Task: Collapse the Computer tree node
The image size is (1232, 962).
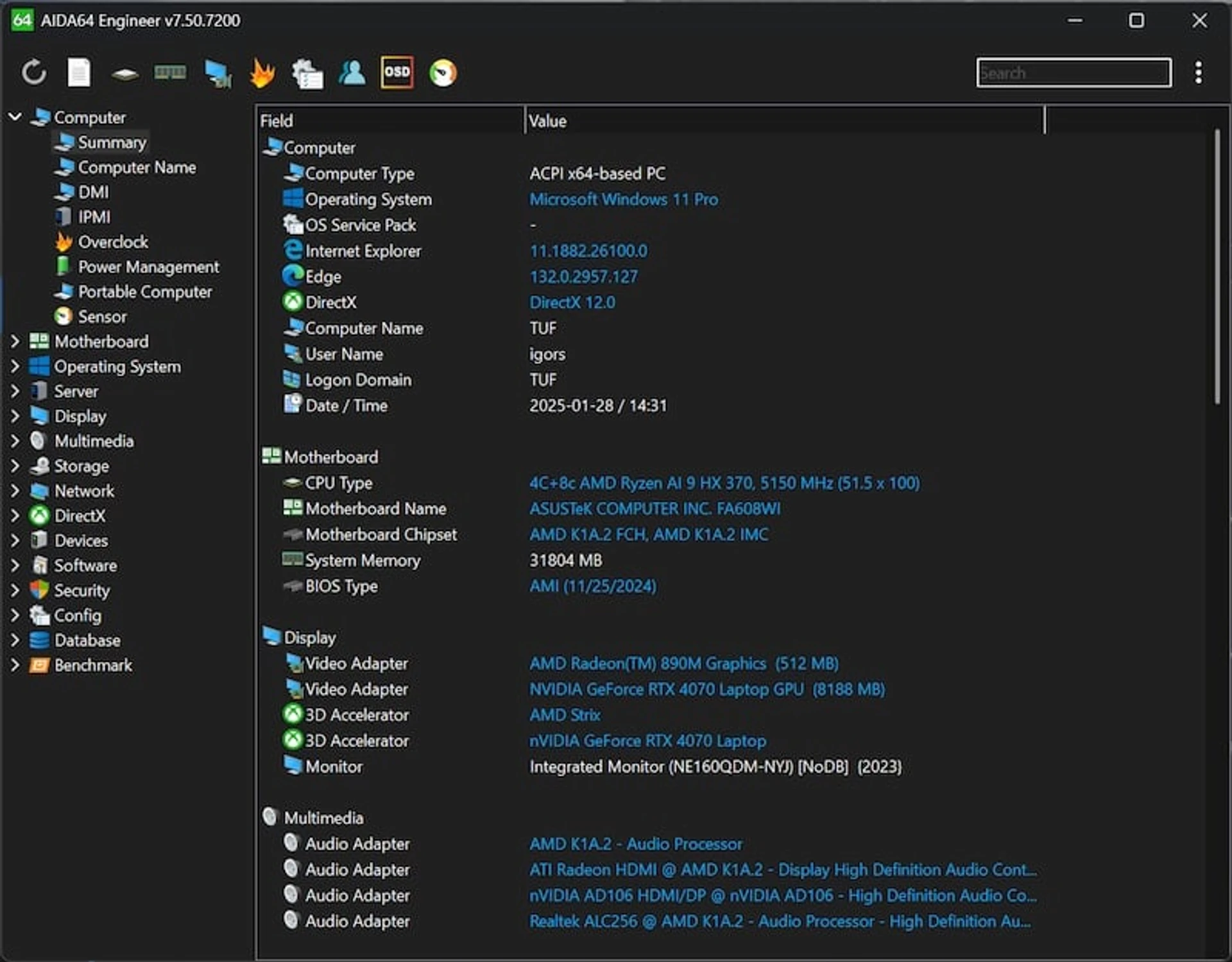Action: pyautogui.click(x=15, y=117)
